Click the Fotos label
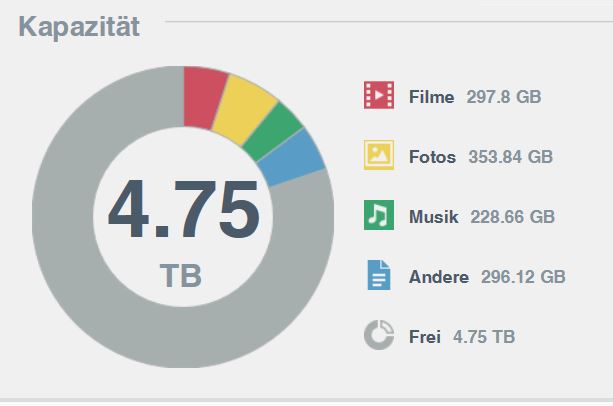Viewport: 613px width, 406px height. coord(432,157)
